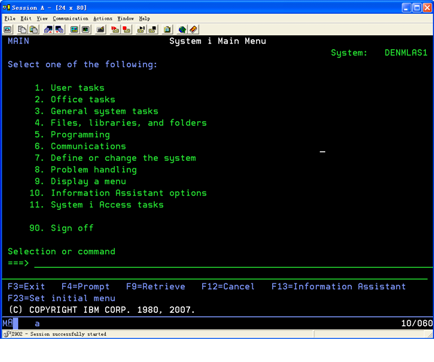Start macro recording with the Record icon
The width and height of the screenshot is (434, 362).
point(115,30)
